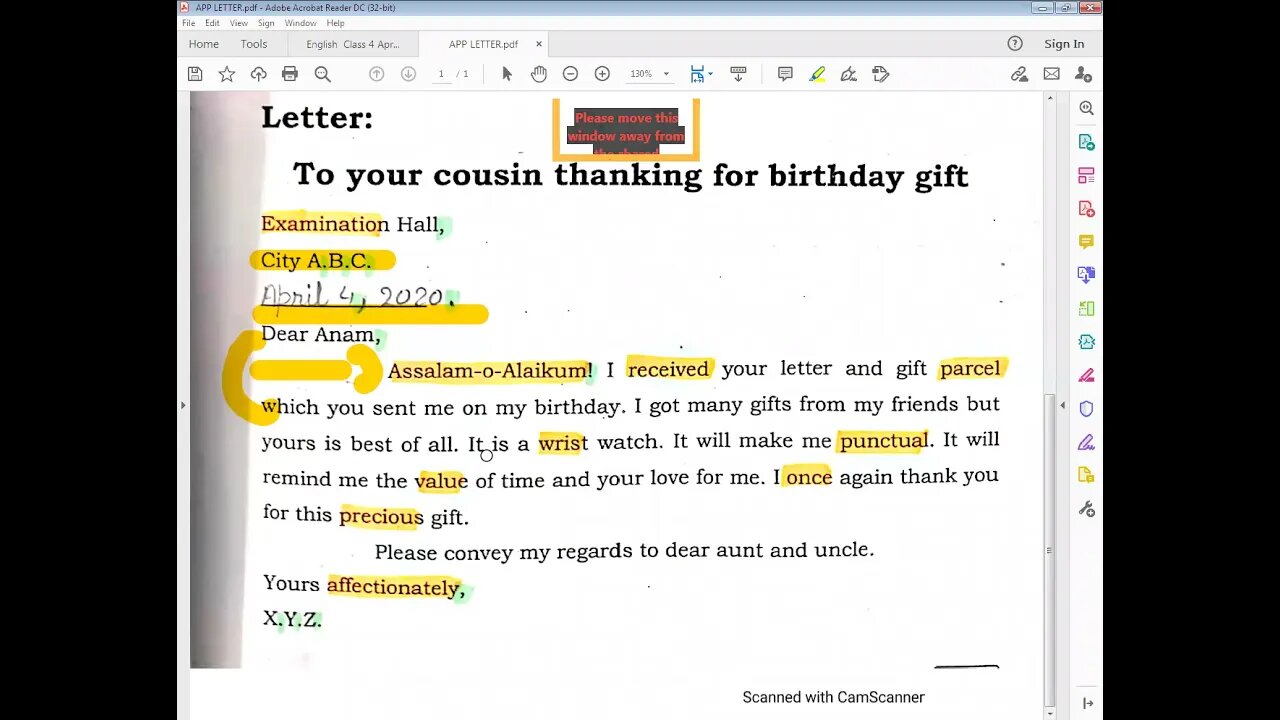Image resolution: width=1280 pixels, height=720 pixels.
Task: Open the Edit menu
Action: [212, 23]
